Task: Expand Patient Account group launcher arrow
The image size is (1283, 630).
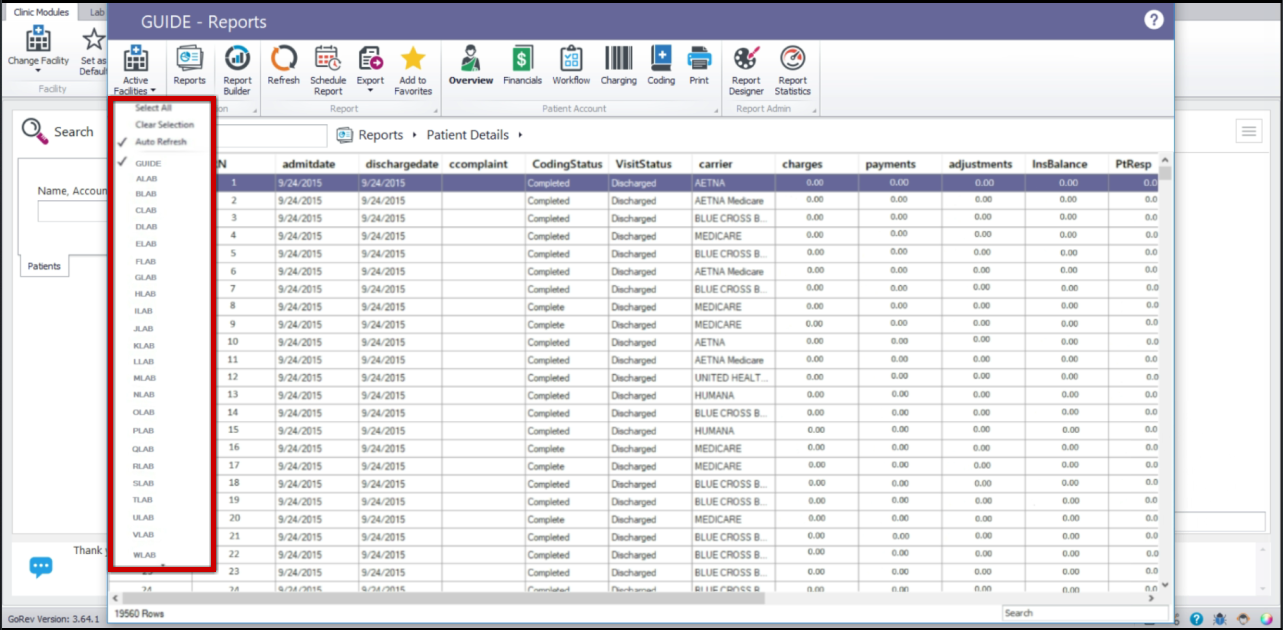Action: 717,110
